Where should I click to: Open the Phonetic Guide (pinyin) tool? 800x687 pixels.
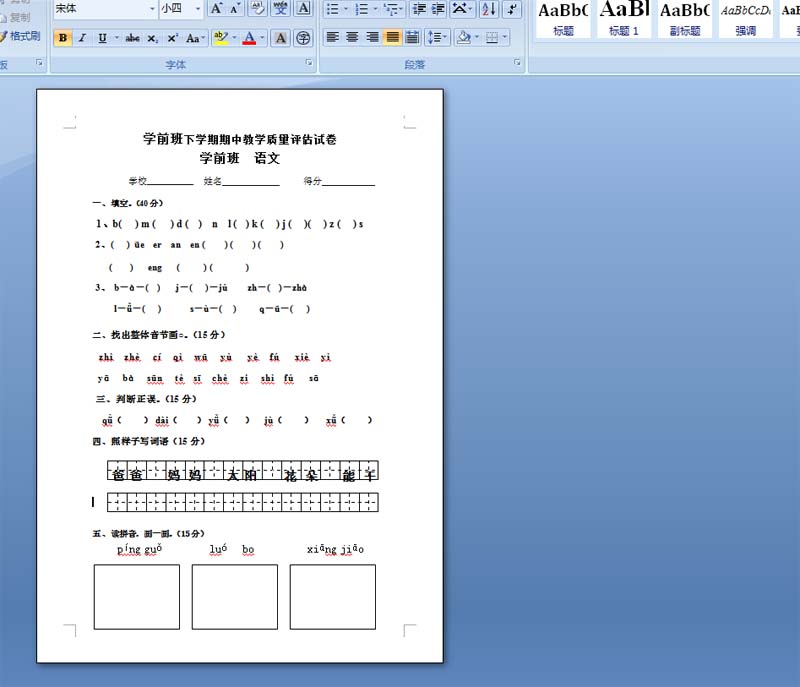281,8
